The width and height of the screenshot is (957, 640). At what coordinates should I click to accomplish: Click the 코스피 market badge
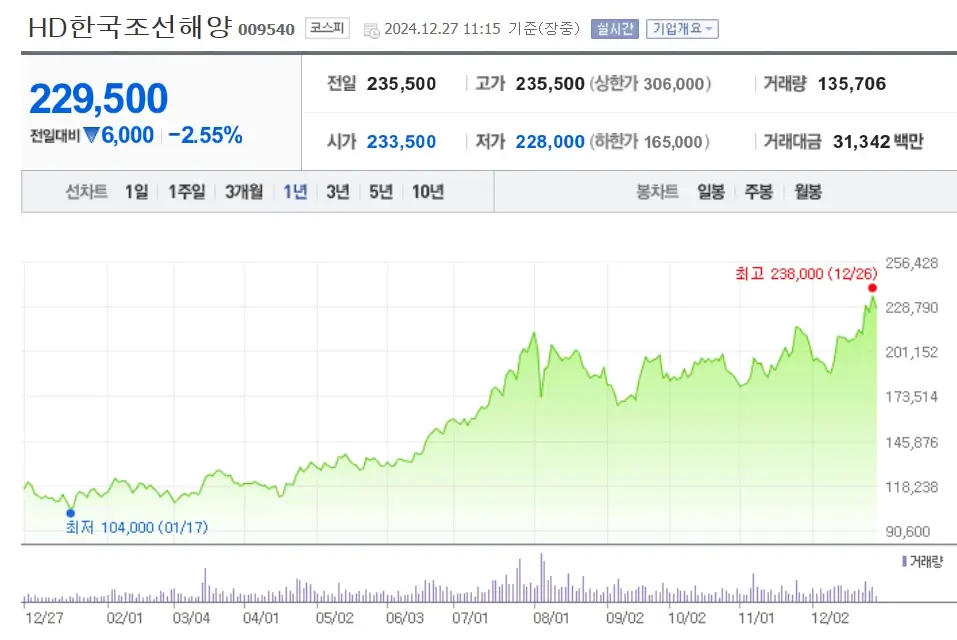[327, 28]
